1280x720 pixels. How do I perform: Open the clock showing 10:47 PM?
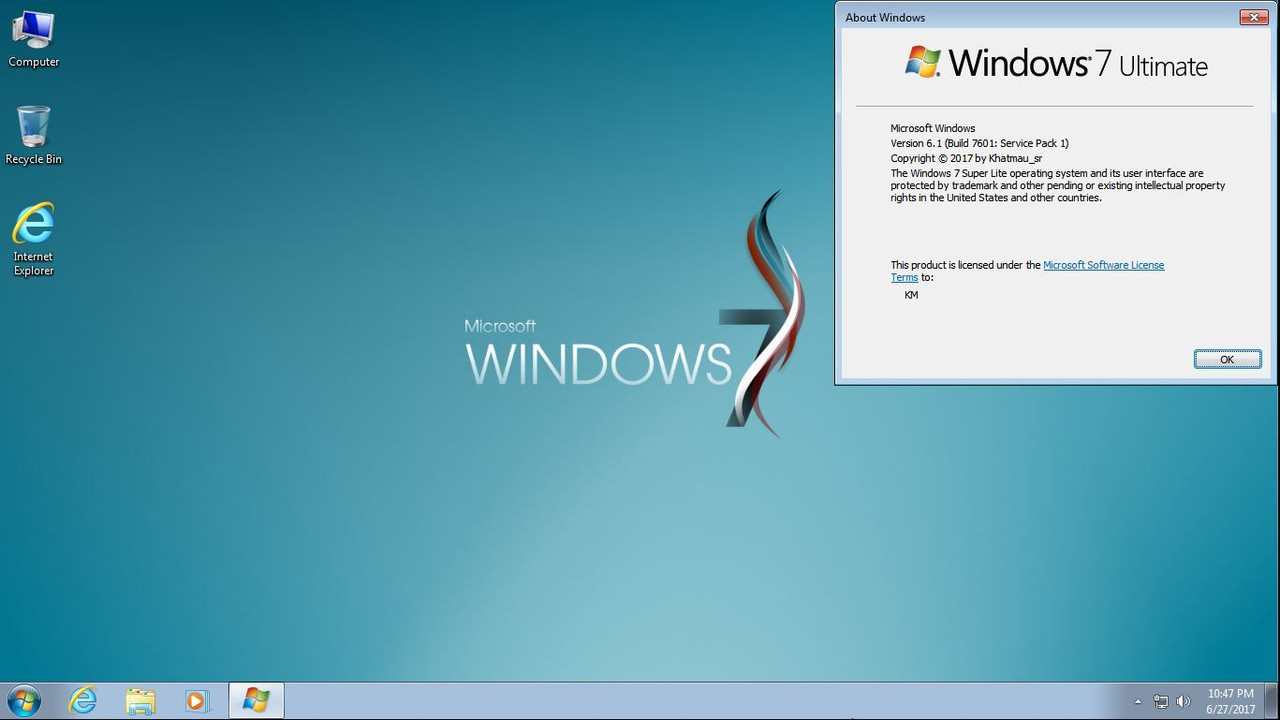1230,701
